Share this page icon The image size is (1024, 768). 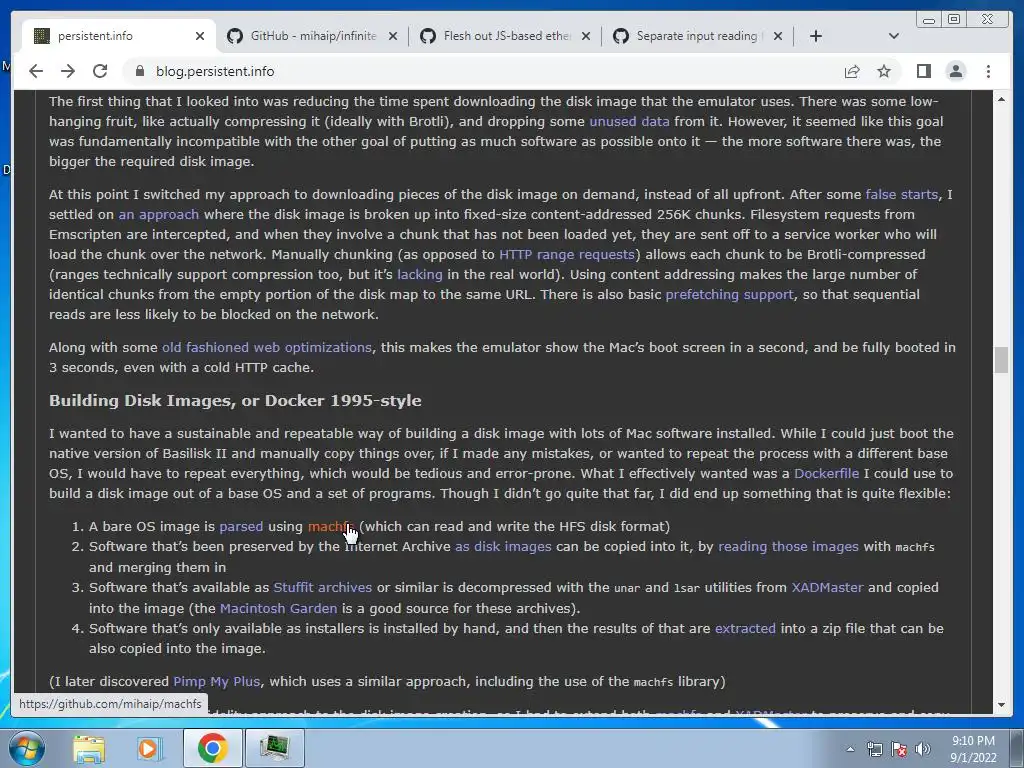852,71
